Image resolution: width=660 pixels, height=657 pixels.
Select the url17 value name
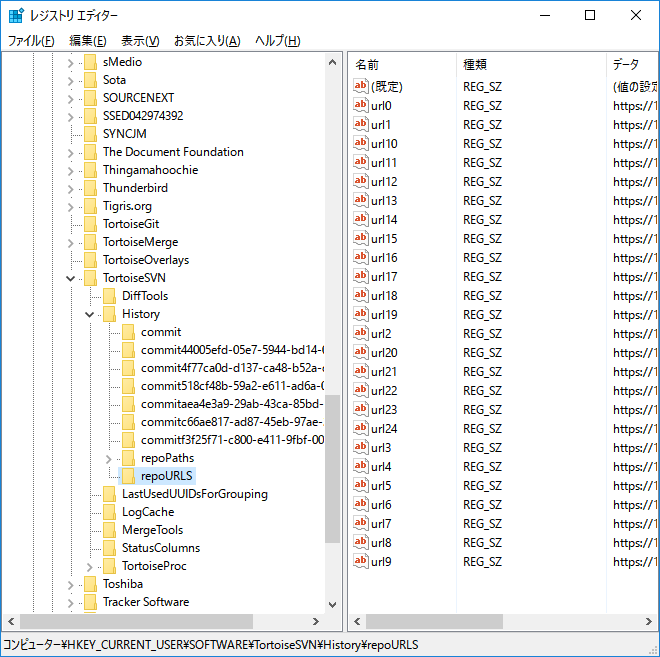click(x=384, y=277)
